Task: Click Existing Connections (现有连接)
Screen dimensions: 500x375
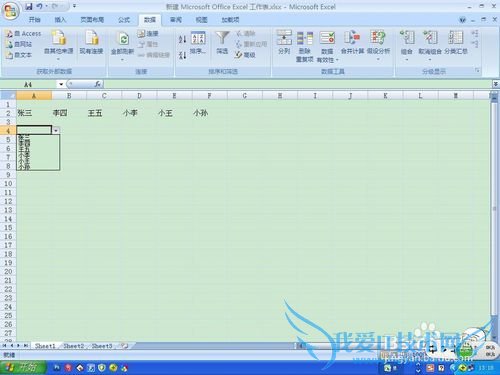Action: 91,43
